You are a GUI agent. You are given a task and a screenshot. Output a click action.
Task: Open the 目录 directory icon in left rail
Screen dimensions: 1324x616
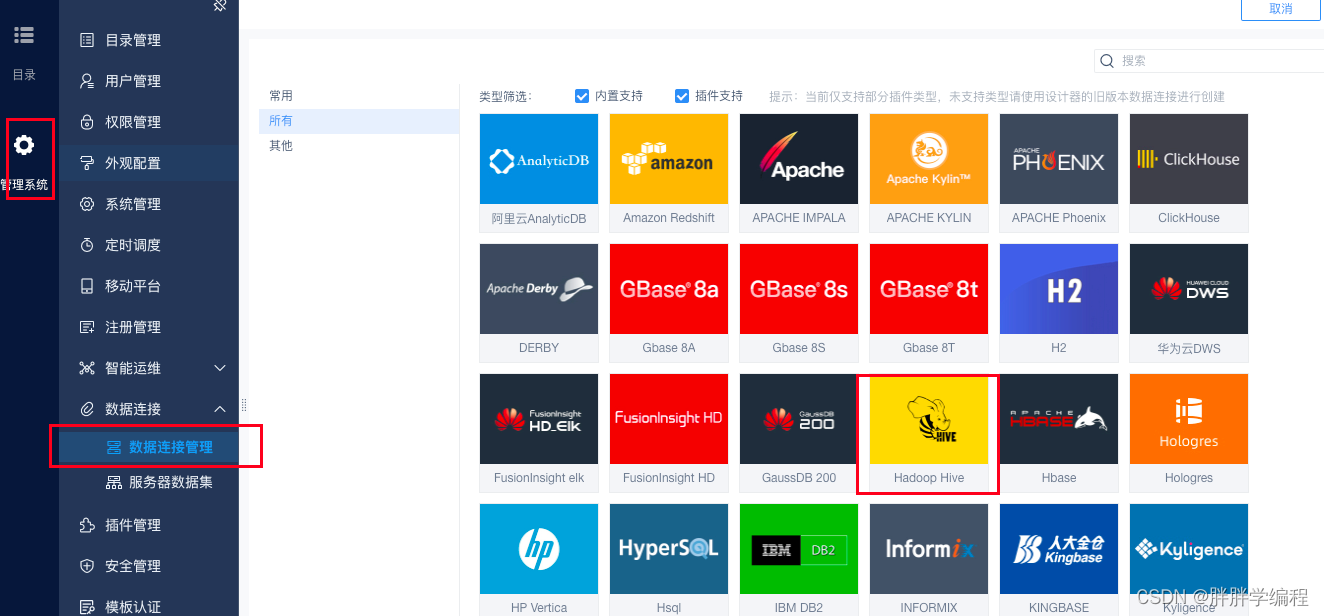tap(24, 34)
